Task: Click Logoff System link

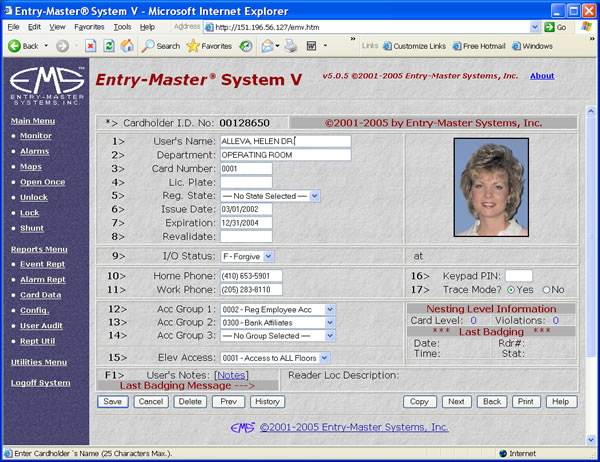Action: [x=41, y=383]
